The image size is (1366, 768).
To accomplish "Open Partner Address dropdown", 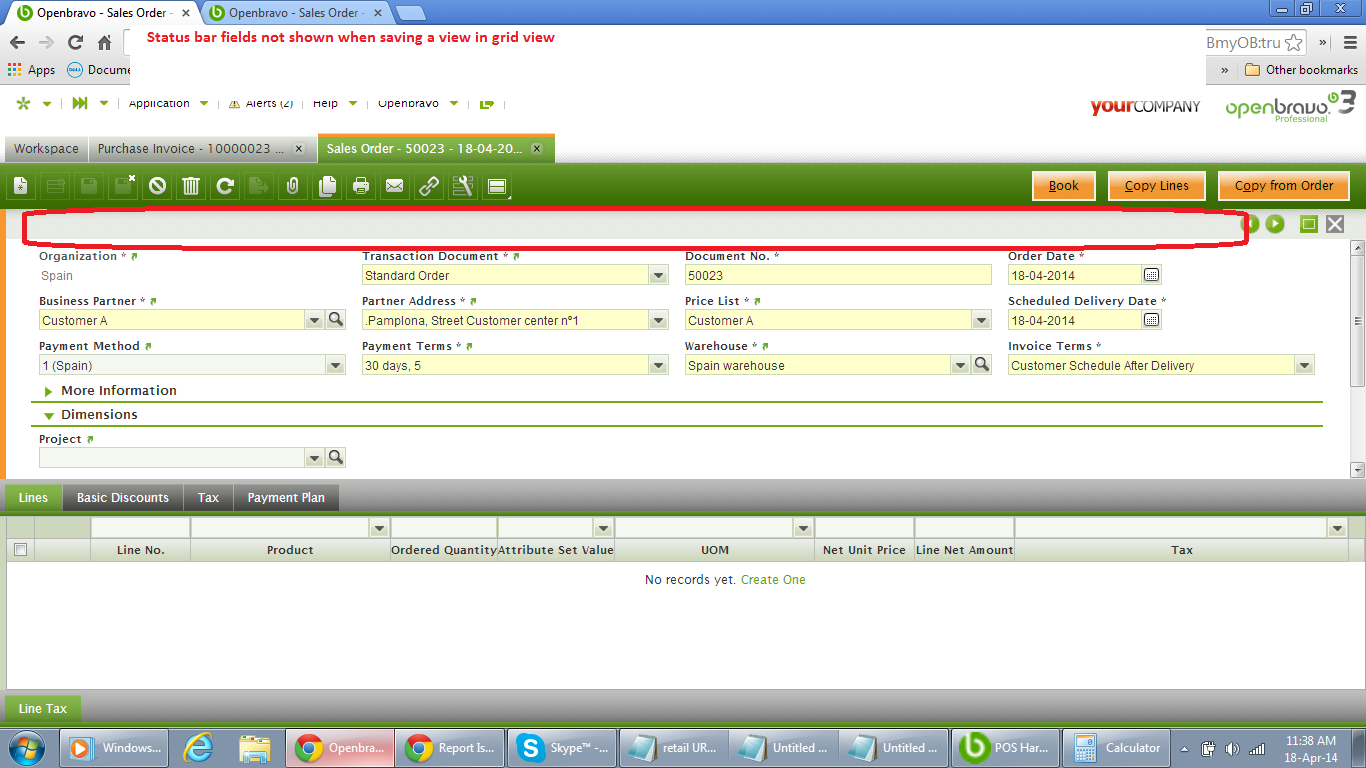I will (x=658, y=320).
